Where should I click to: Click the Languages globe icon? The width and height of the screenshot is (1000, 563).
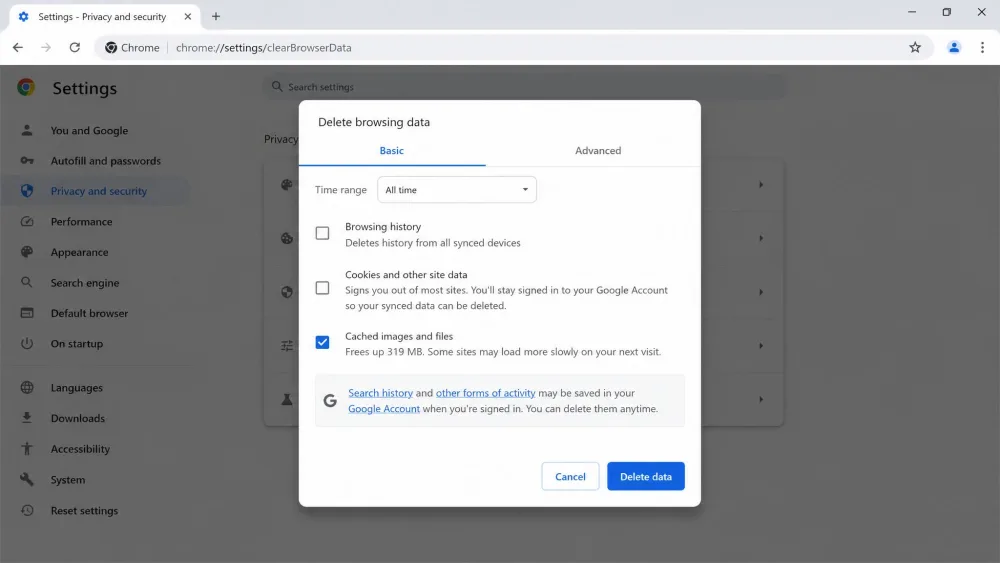27,387
